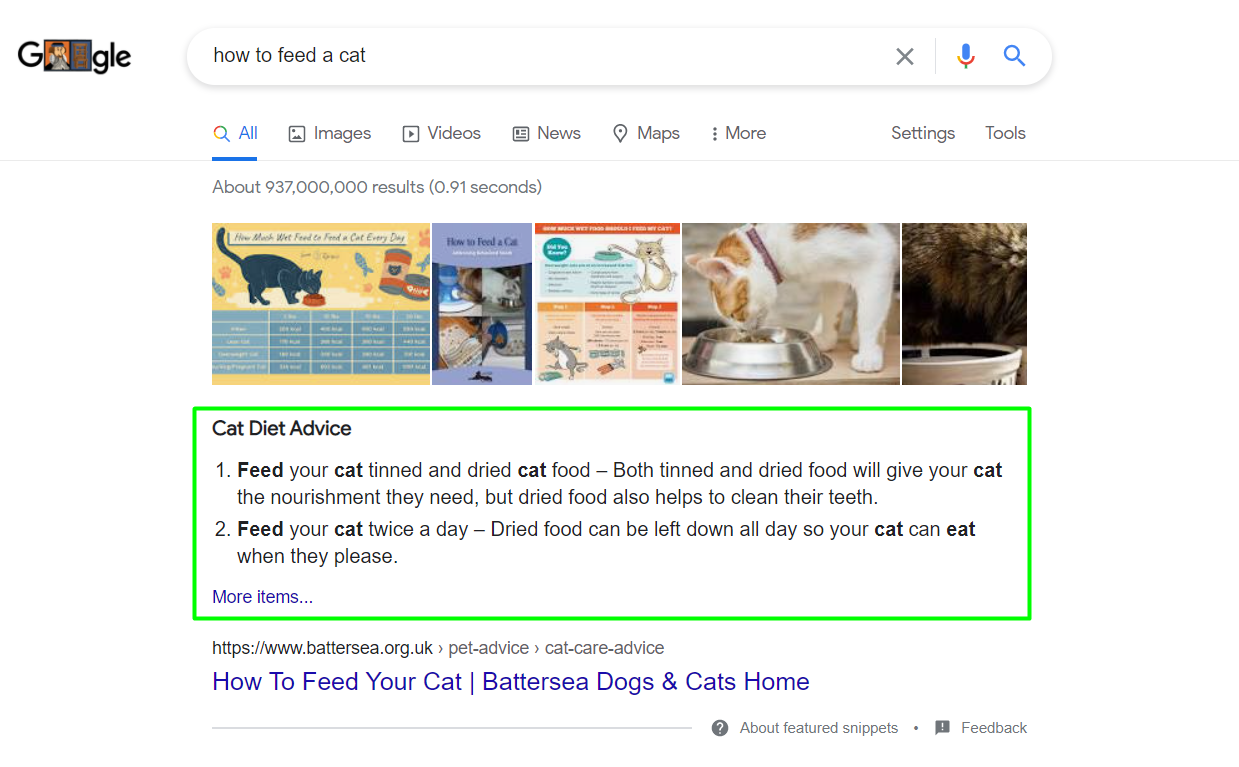Open the cat eating from bowl photo
1239x767 pixels.
pos(790,304)
